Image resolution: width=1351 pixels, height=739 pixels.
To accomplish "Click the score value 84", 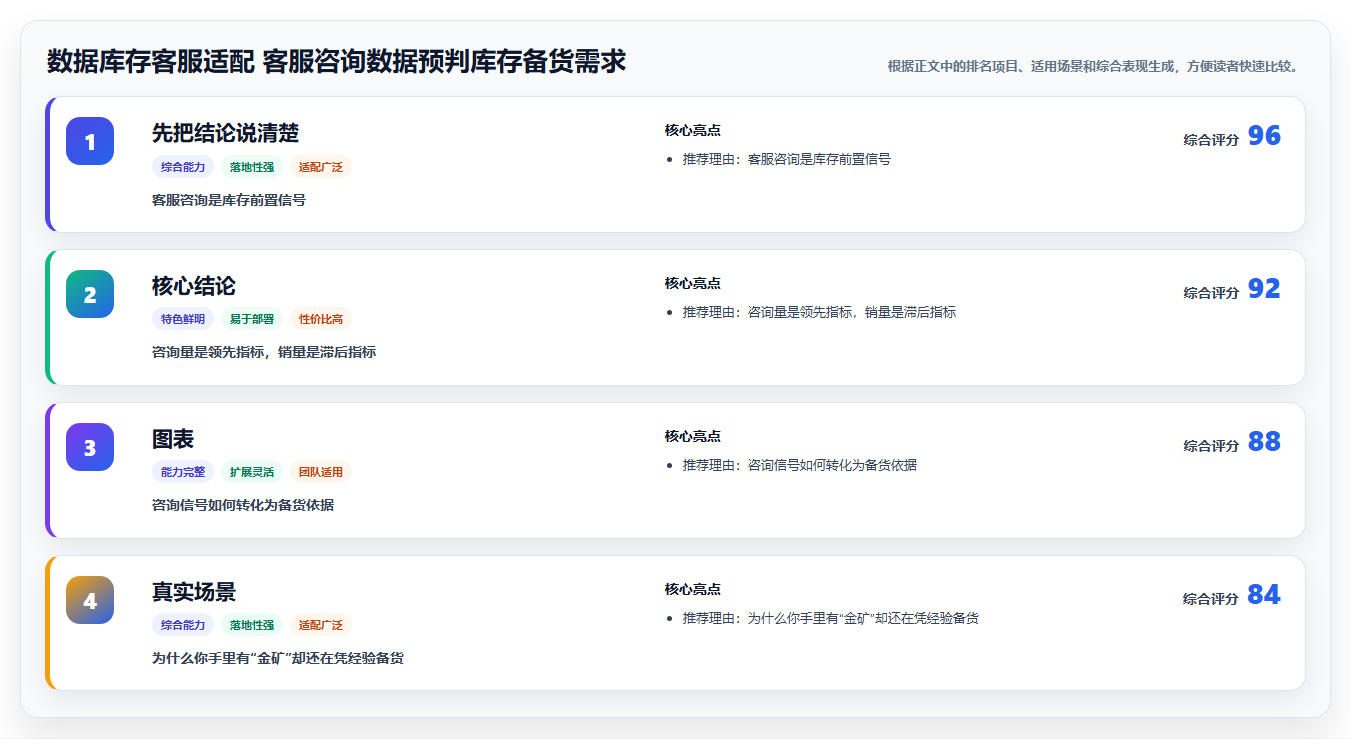I will [x=1264, y=595].
